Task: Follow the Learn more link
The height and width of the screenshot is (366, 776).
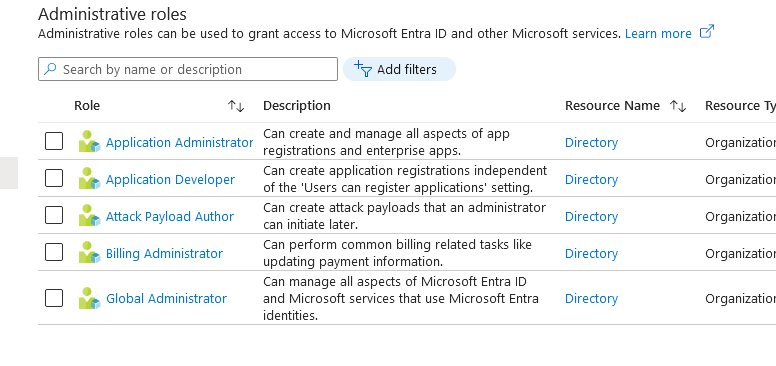Action: pyautogui.click(x=658, y=34)
